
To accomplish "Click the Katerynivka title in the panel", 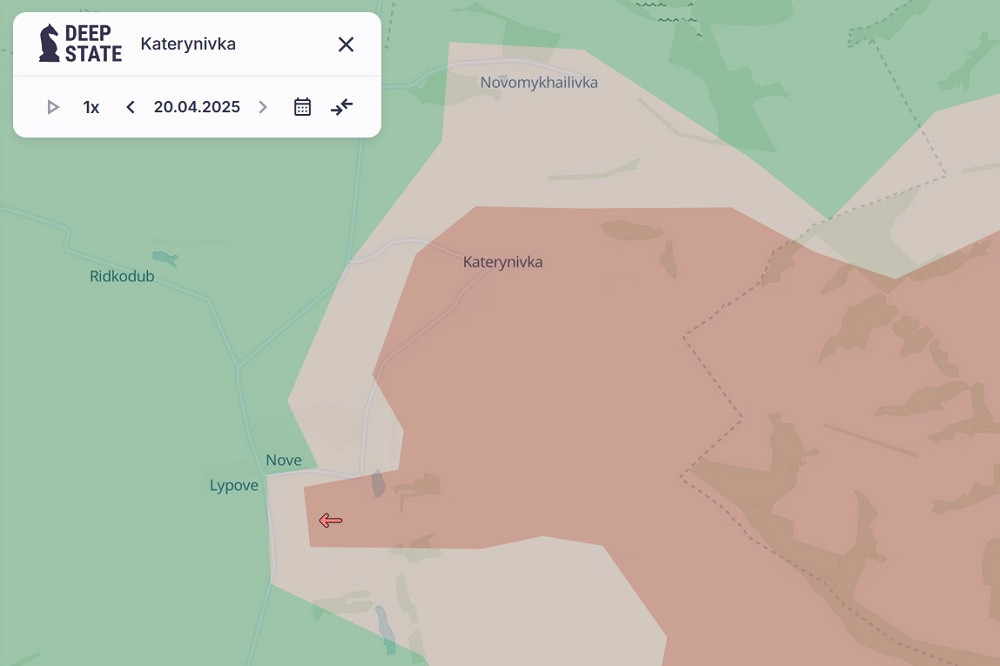I will tap(188, 44).
